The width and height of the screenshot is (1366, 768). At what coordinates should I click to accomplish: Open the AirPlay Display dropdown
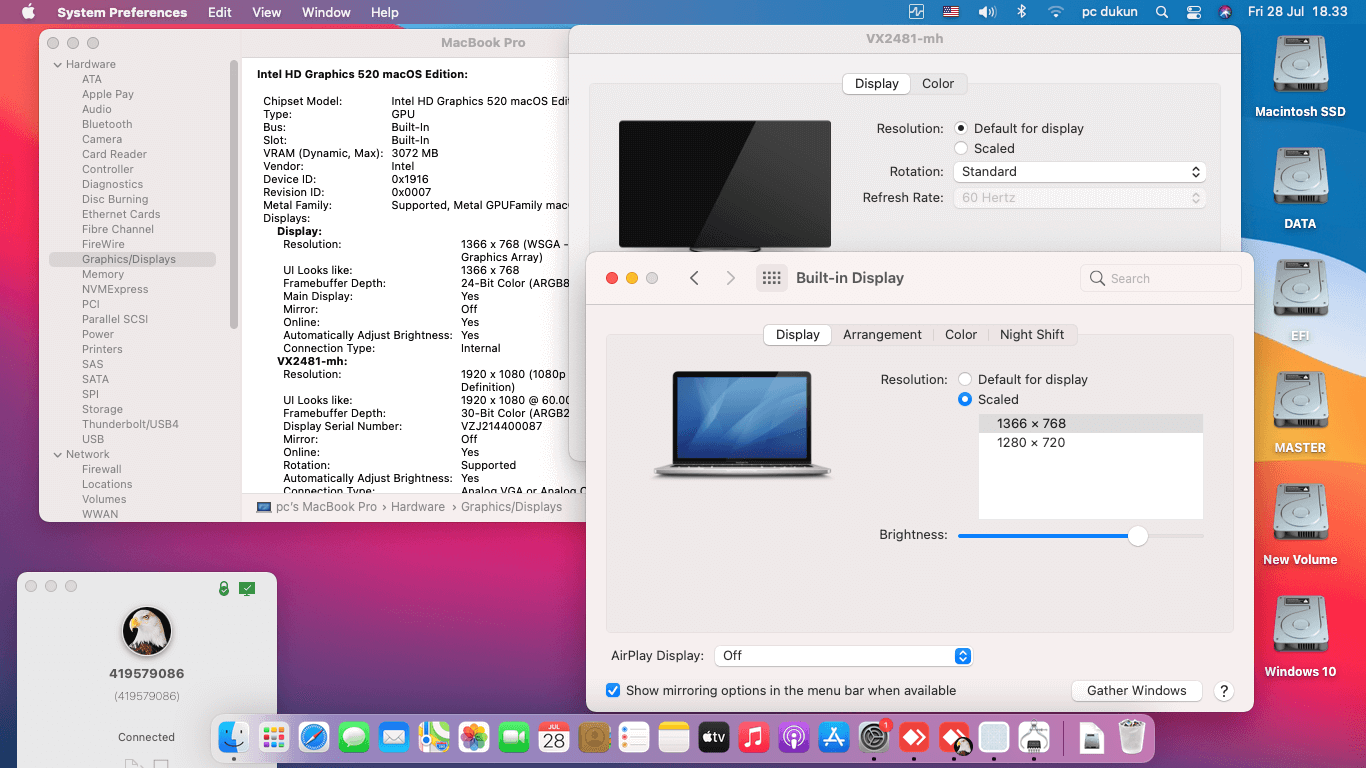pyautogui.click(x=843, y=656)
